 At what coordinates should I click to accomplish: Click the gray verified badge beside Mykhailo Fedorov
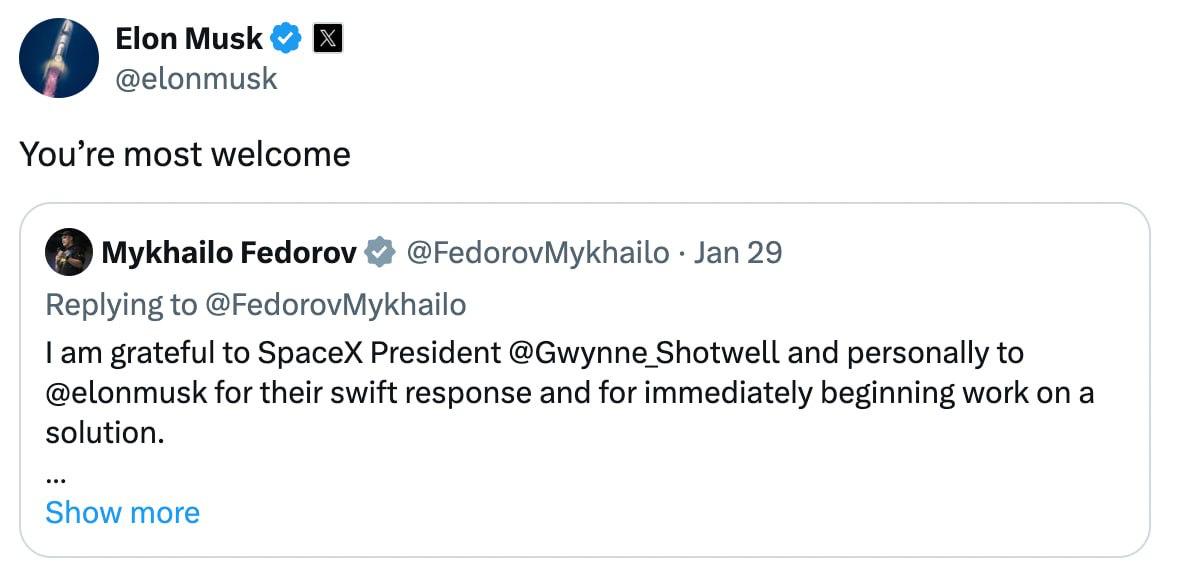click(379, 253)
